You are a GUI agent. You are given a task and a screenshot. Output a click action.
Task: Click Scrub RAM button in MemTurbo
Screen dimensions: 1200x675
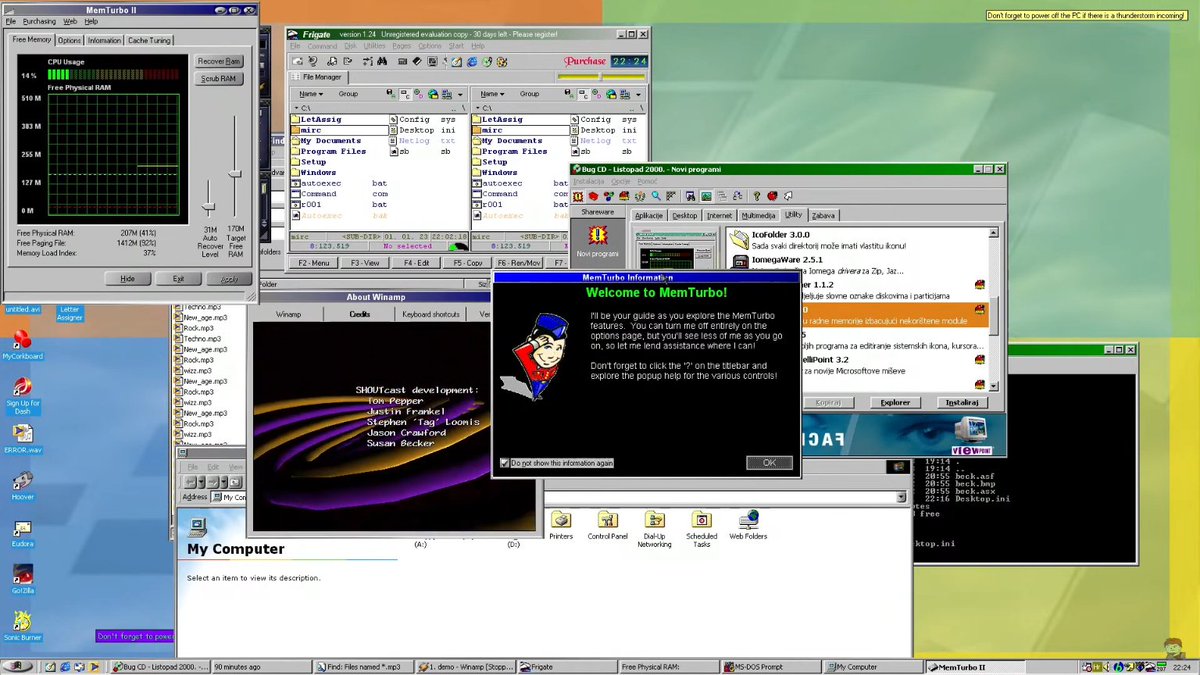click(219, 78)
